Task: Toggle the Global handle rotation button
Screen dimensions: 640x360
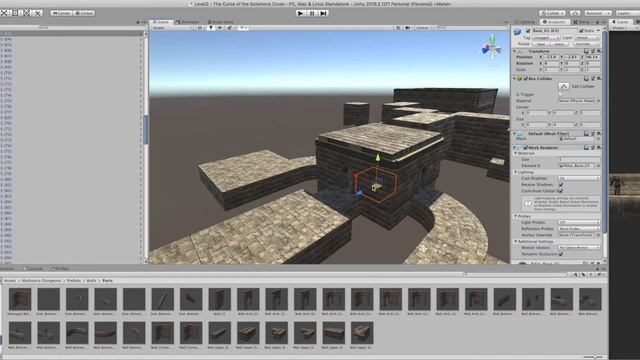Action: (x=84, y=13)
